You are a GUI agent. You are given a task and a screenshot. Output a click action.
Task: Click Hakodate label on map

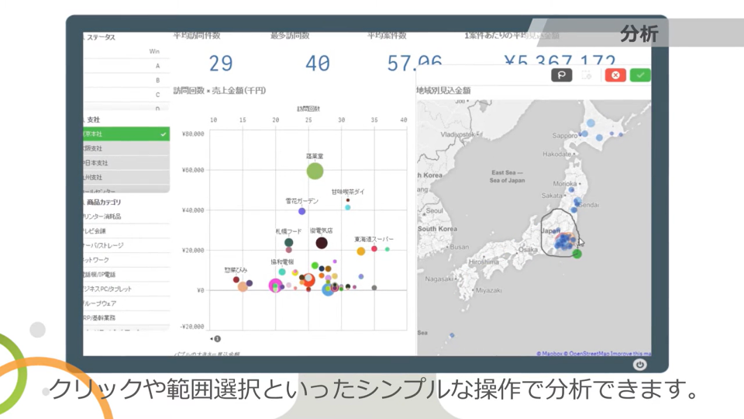pyautogui.click(x=557, y=154)
